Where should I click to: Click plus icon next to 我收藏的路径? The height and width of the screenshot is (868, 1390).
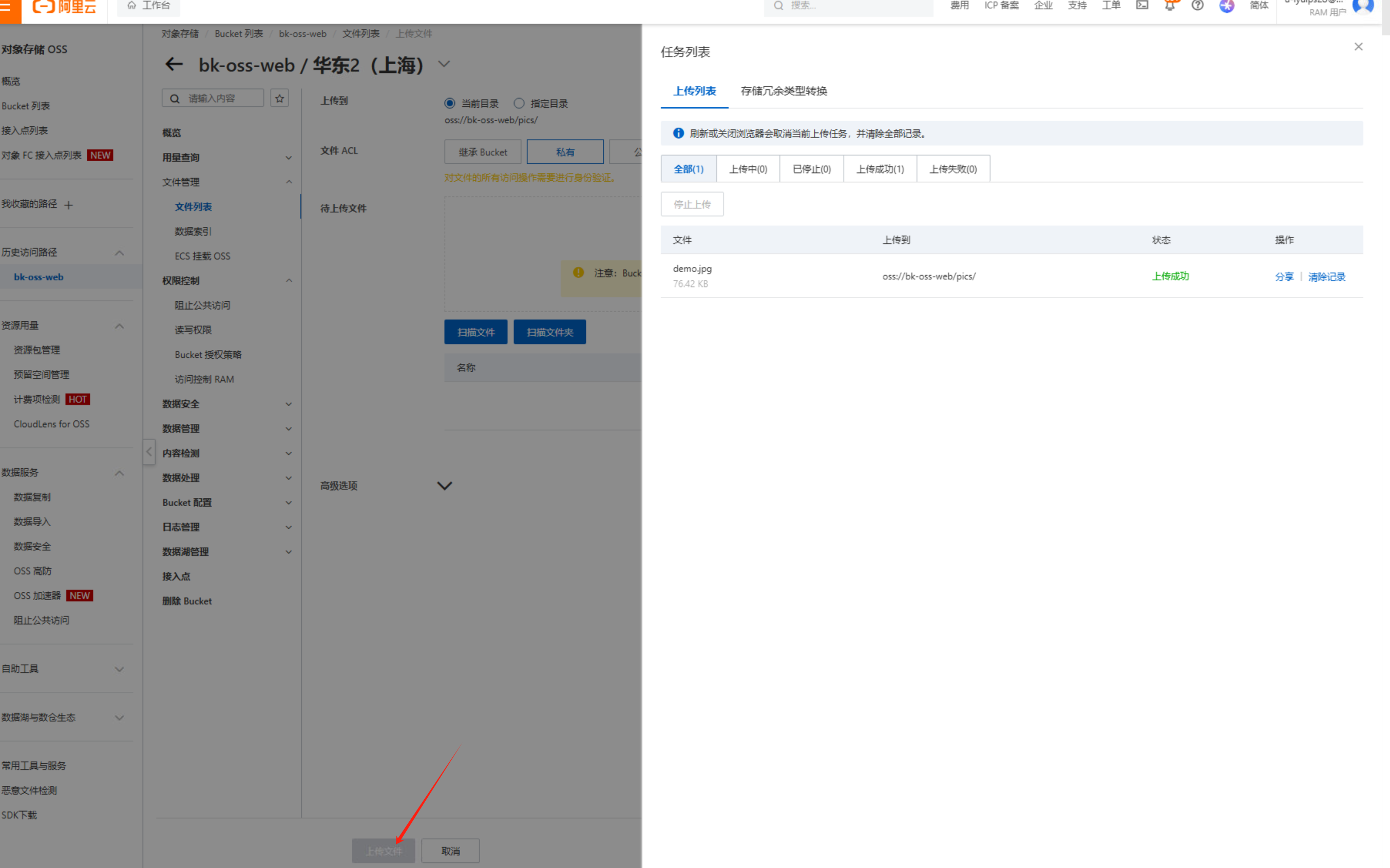[69, 205]
